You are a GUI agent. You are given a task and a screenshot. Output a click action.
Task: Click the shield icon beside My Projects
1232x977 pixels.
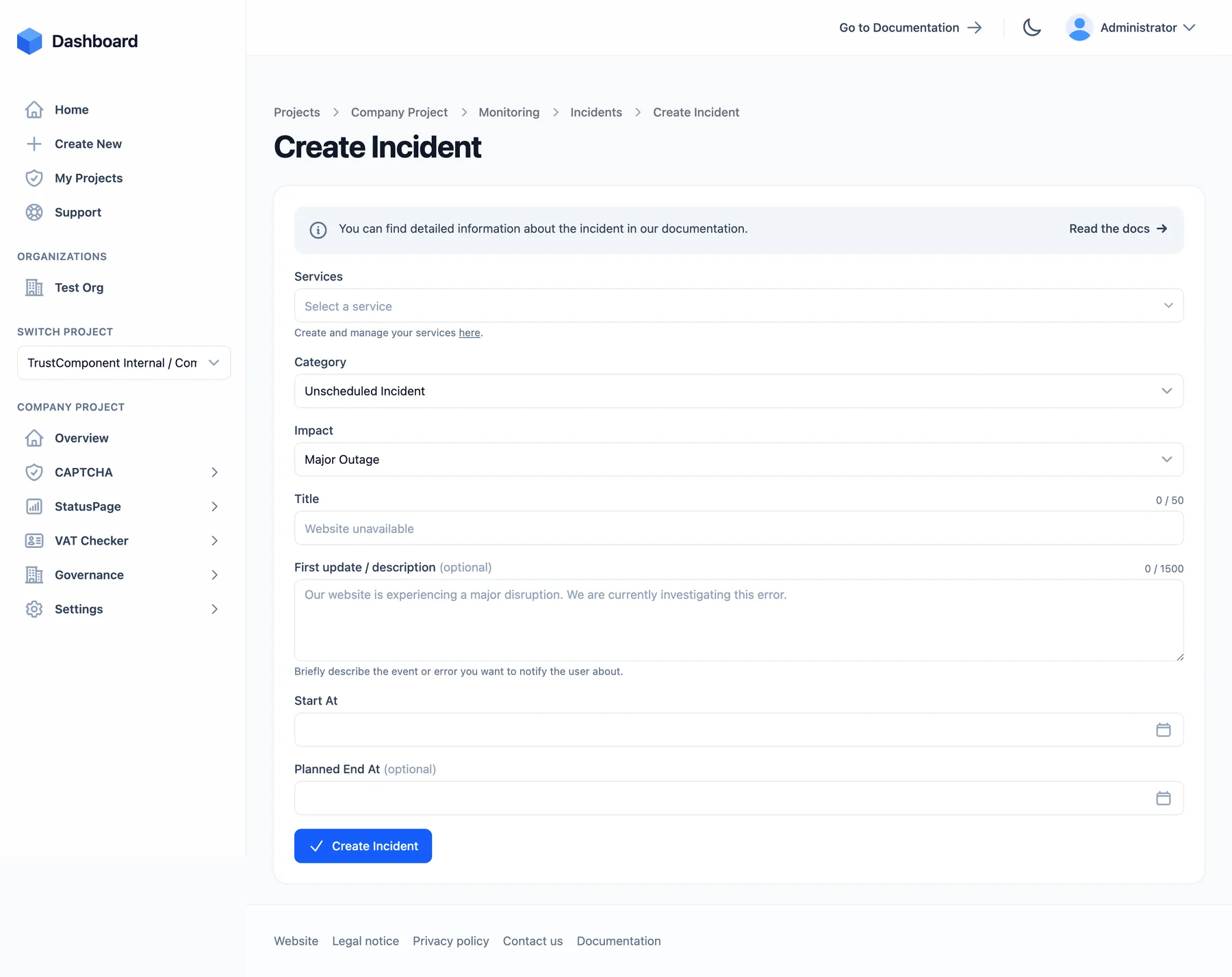coord(34,178)
